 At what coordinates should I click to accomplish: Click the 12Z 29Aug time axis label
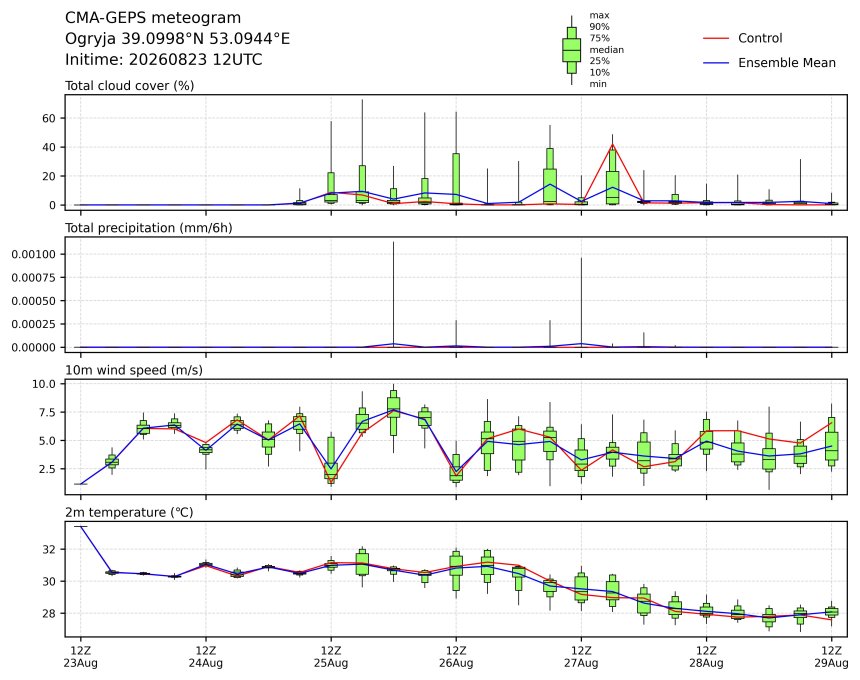click(x=831, y=656)
